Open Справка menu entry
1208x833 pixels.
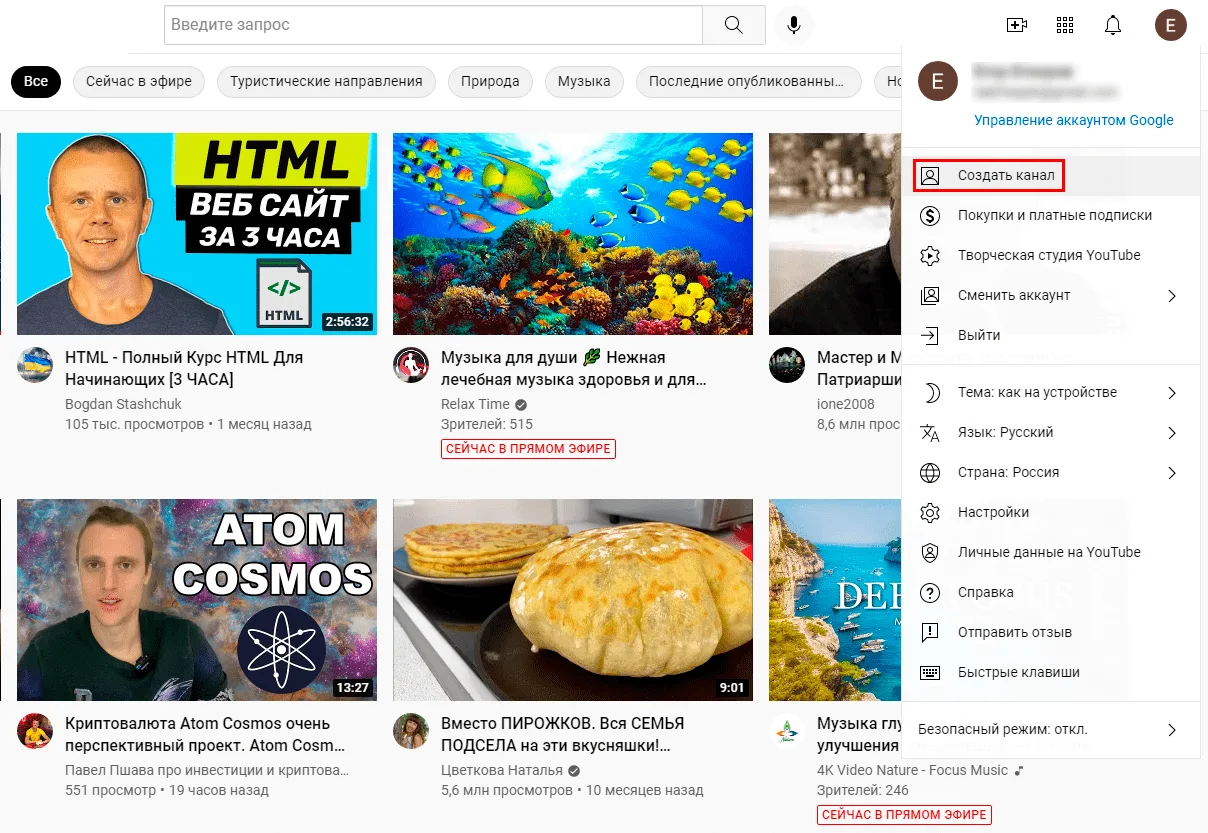click(x=1050, y=592)
